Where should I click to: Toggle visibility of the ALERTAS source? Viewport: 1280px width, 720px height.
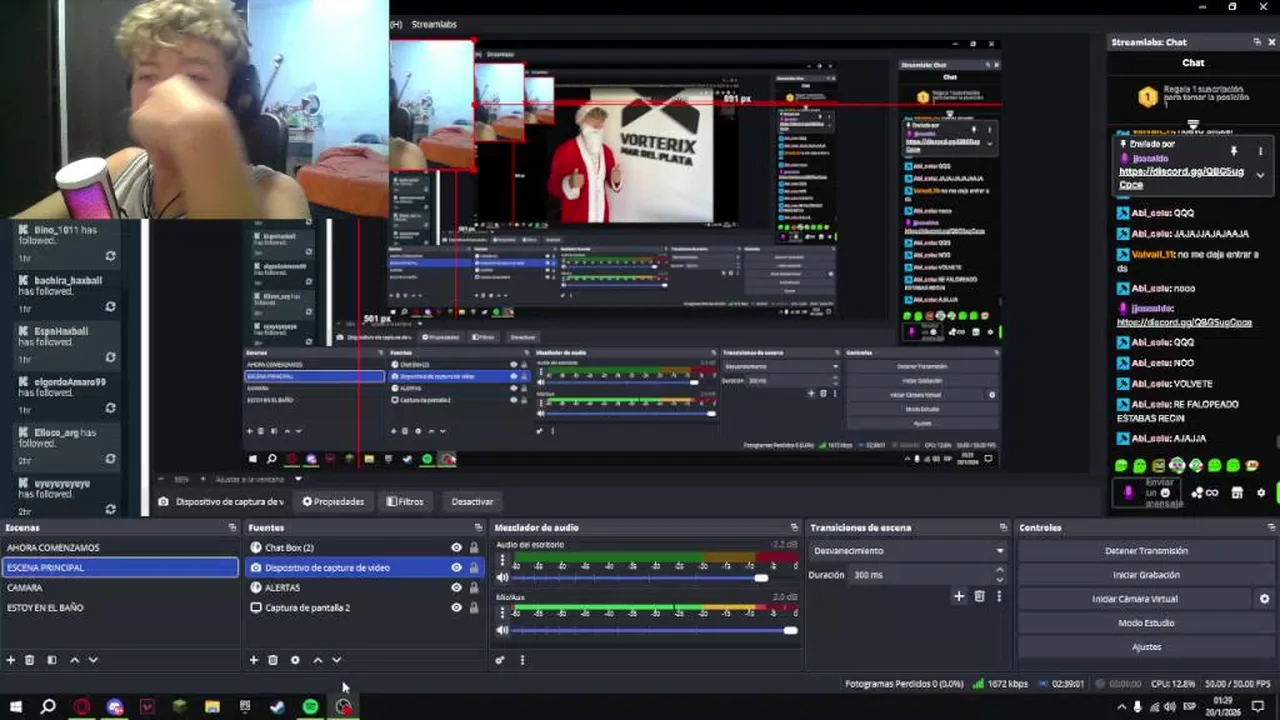click(x=457, y=588)
